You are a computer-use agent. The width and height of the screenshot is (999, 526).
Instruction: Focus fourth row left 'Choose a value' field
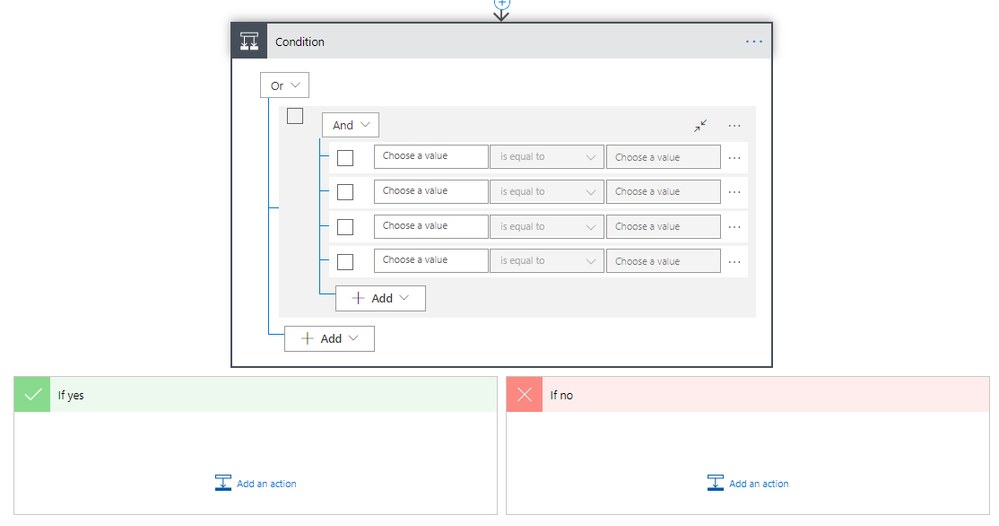[x=431, y=261]
